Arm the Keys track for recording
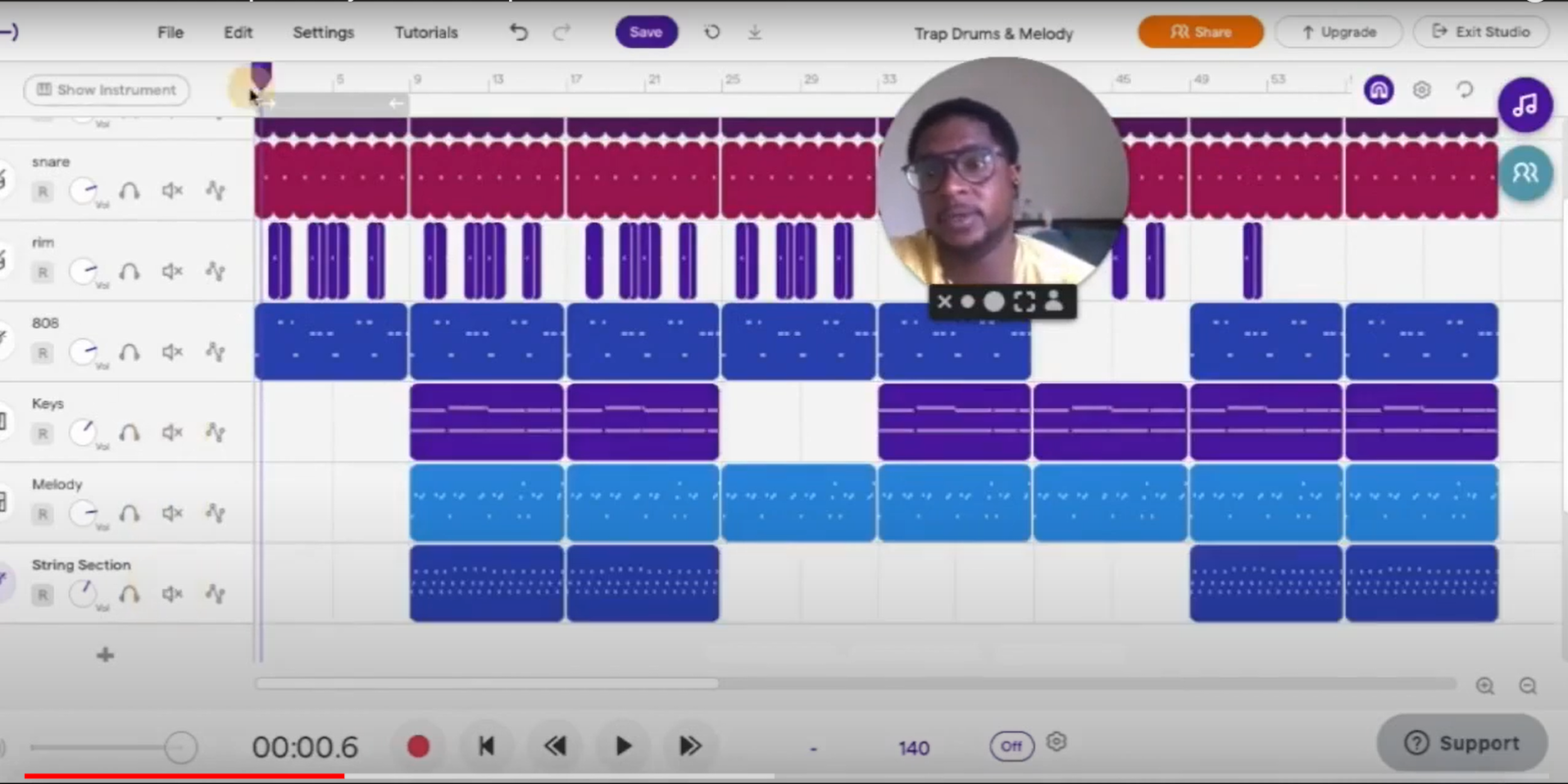This screenshot has height=784, width=1568. pos(42,433)
